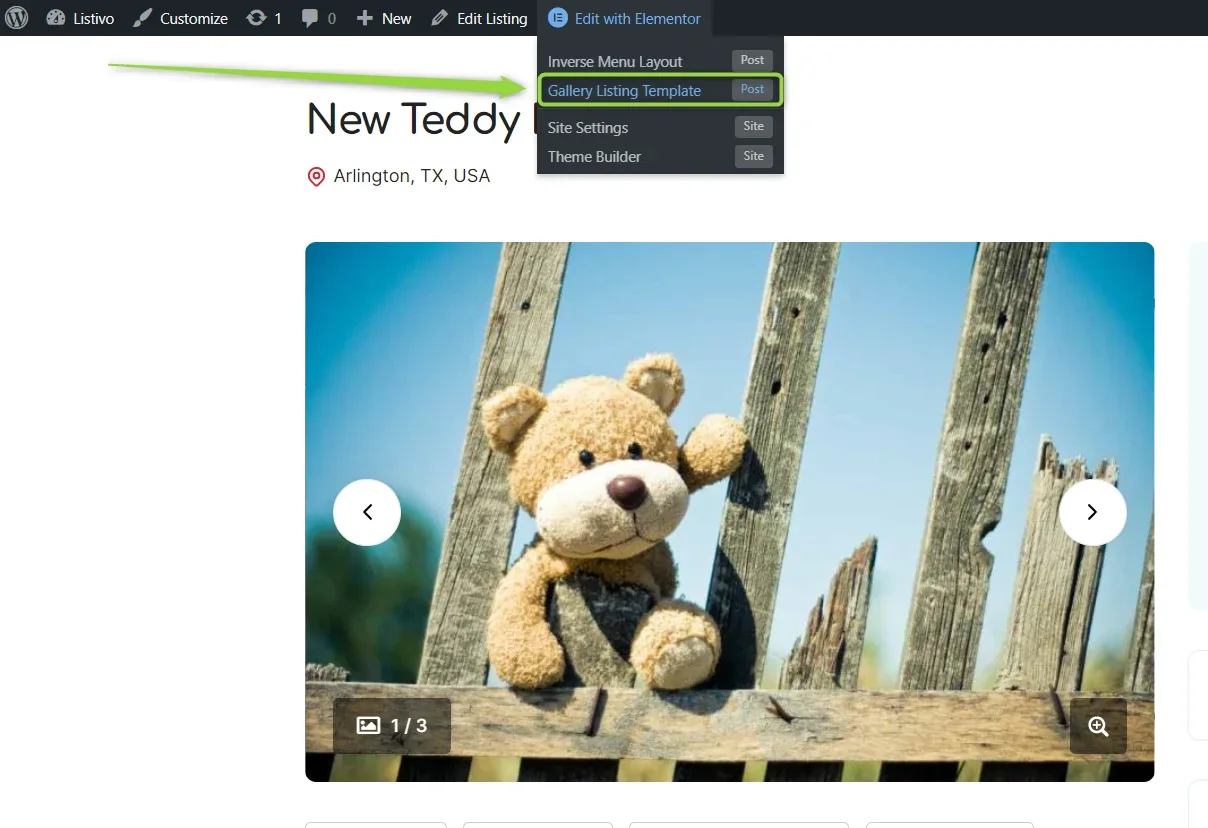Click the plus icon beside New

click(x=365, y=18)
